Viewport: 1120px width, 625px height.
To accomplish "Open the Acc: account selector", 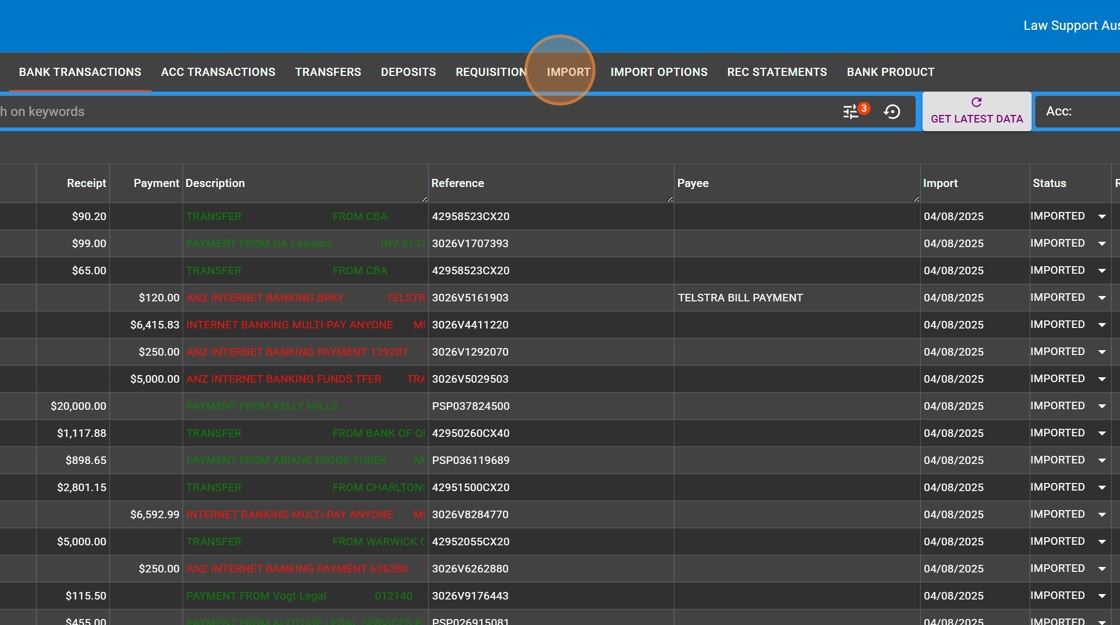I will pyautogui.click(x=1078, y=111).
